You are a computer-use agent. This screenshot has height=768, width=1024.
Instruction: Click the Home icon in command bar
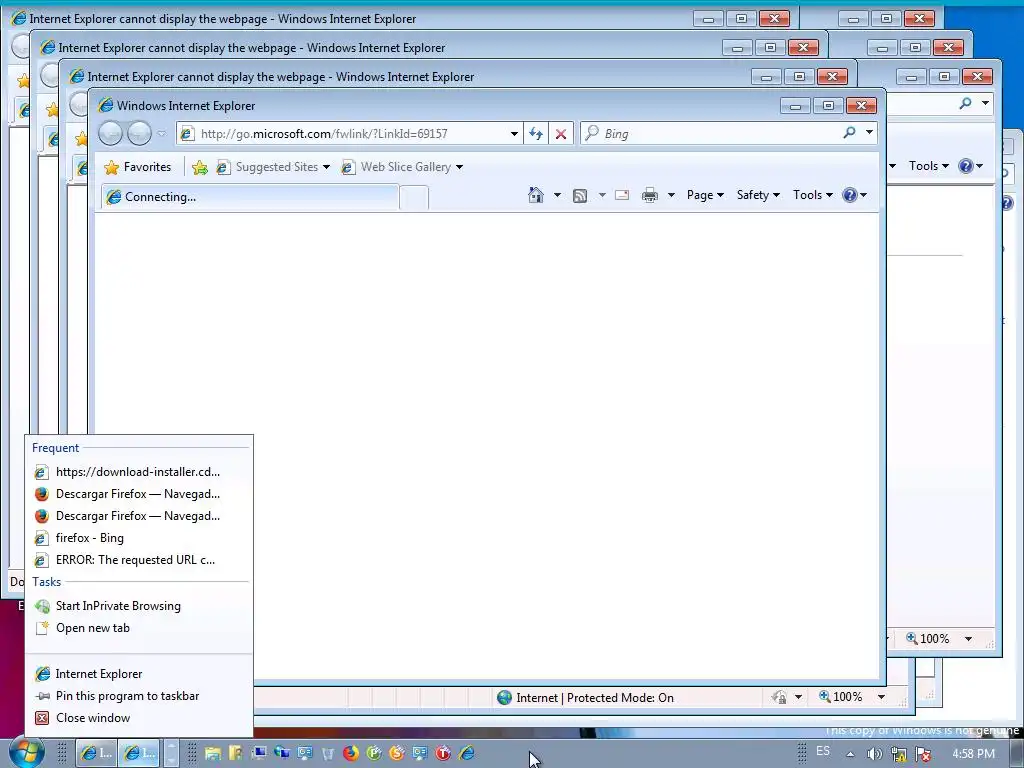(536, 195)
